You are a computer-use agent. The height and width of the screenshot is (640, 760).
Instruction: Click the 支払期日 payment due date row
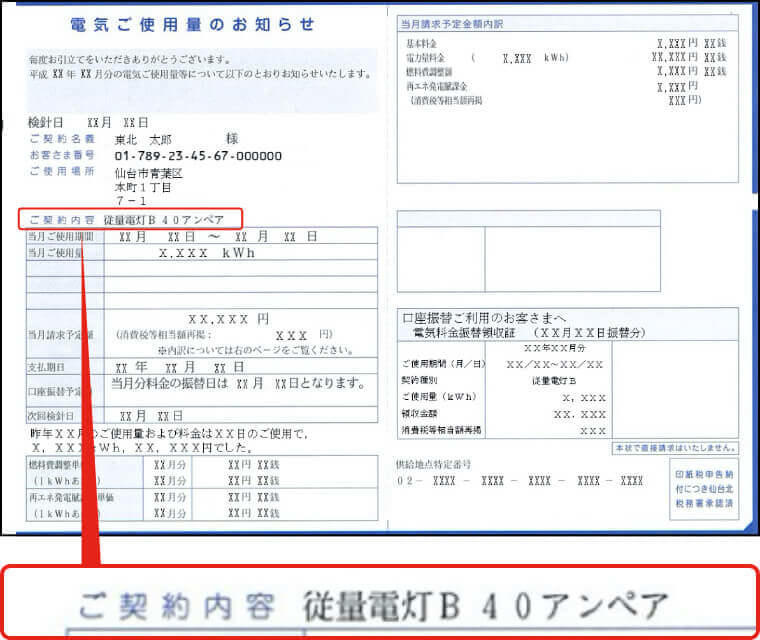[x=200, y=368]
